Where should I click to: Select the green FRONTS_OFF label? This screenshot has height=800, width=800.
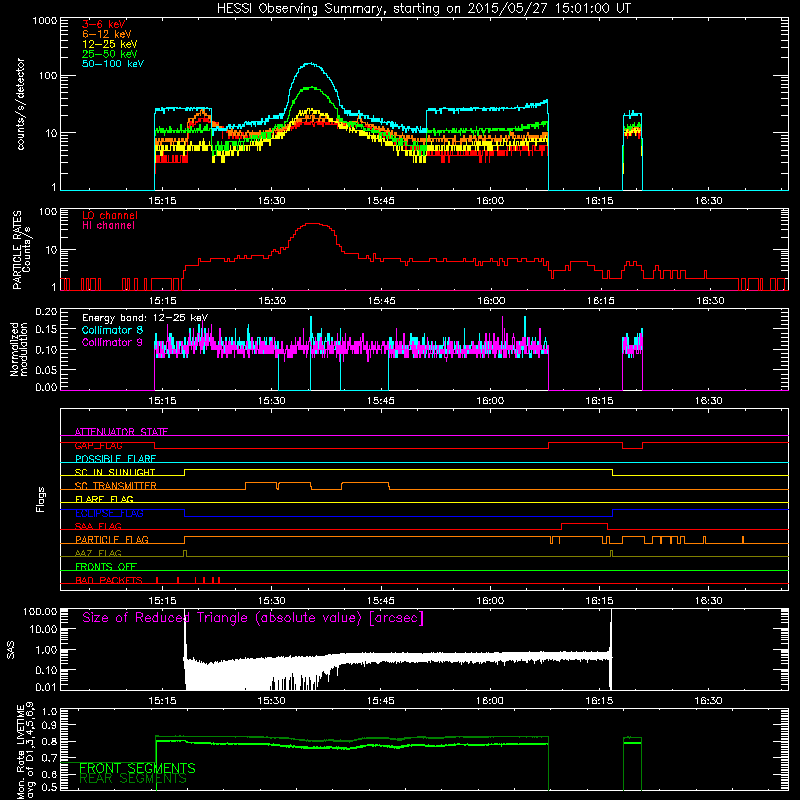coord(106,566)
